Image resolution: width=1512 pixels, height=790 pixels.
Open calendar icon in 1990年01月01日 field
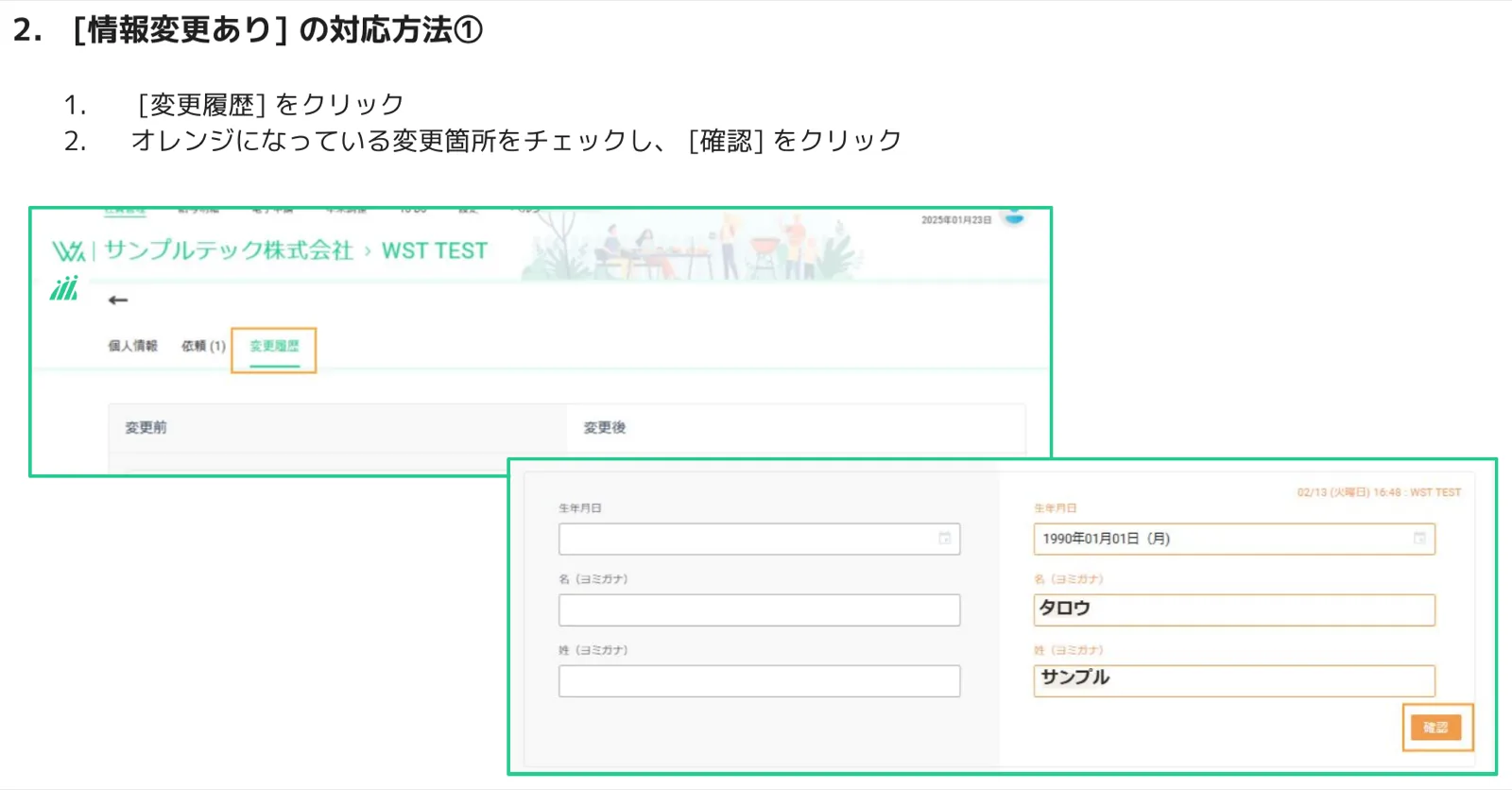tap(1419, 539)
